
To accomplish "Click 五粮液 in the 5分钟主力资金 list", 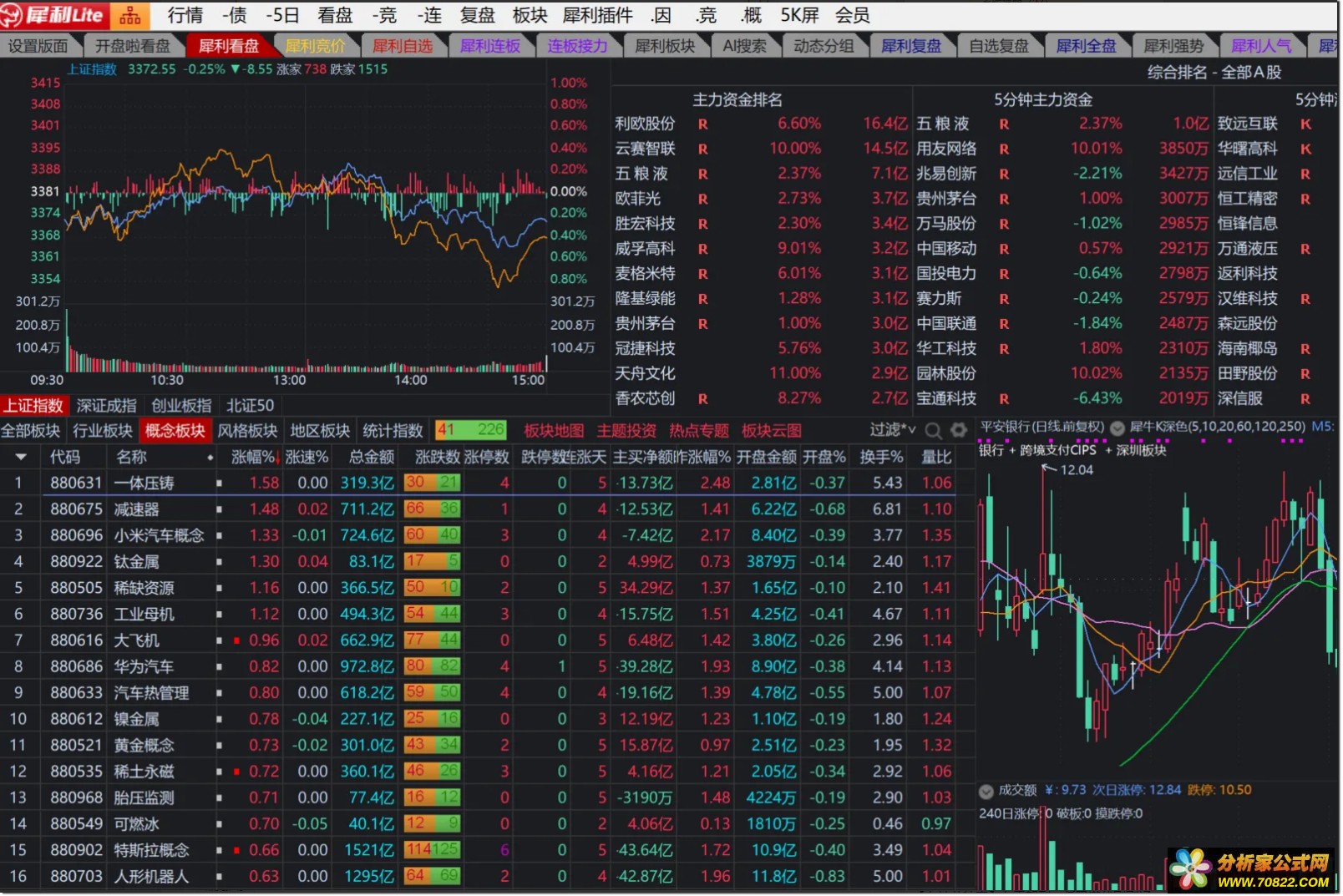I will 943,124.
